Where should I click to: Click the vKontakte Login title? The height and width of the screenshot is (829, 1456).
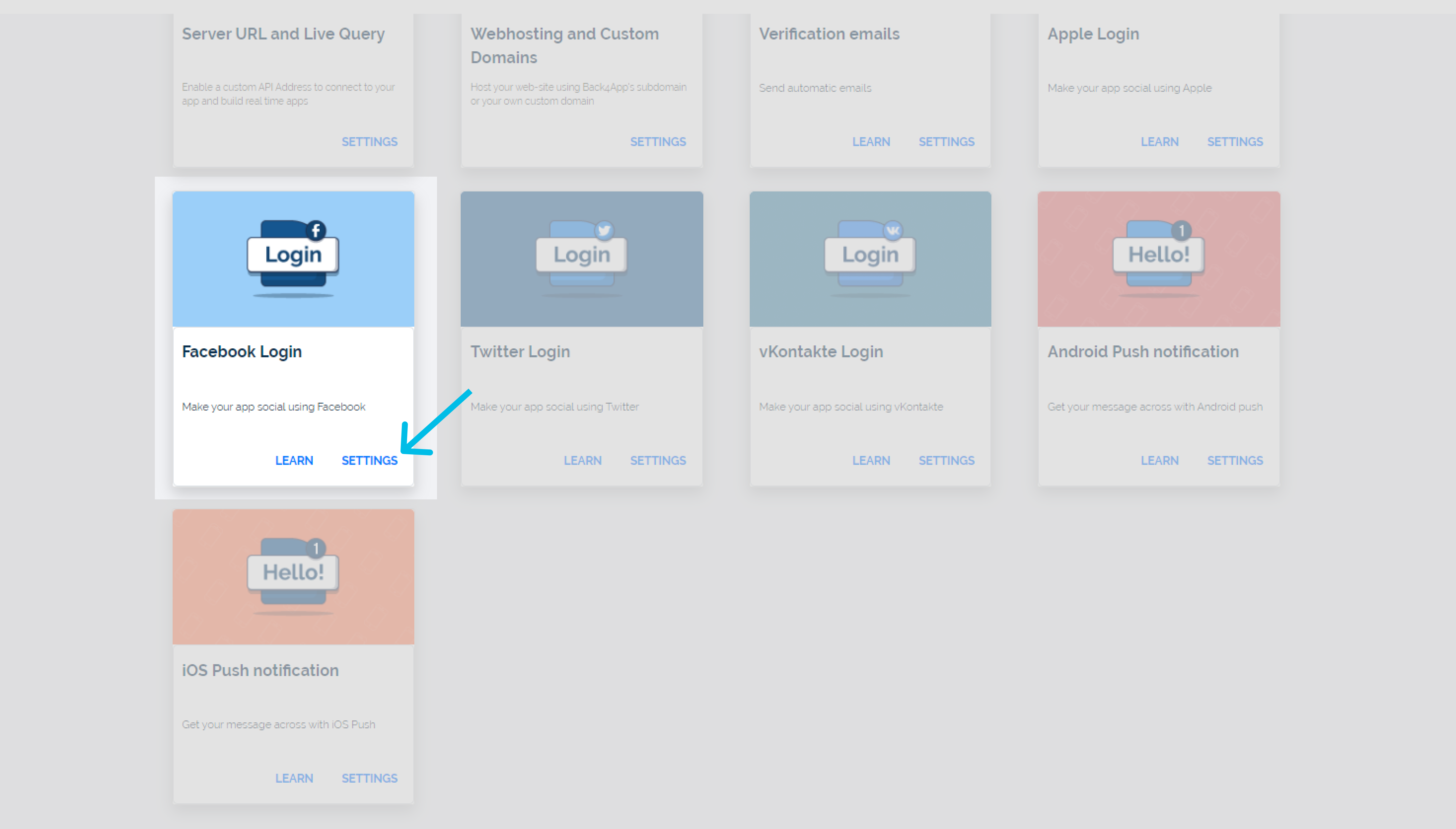pyautogui.click(x=821, y=352)
